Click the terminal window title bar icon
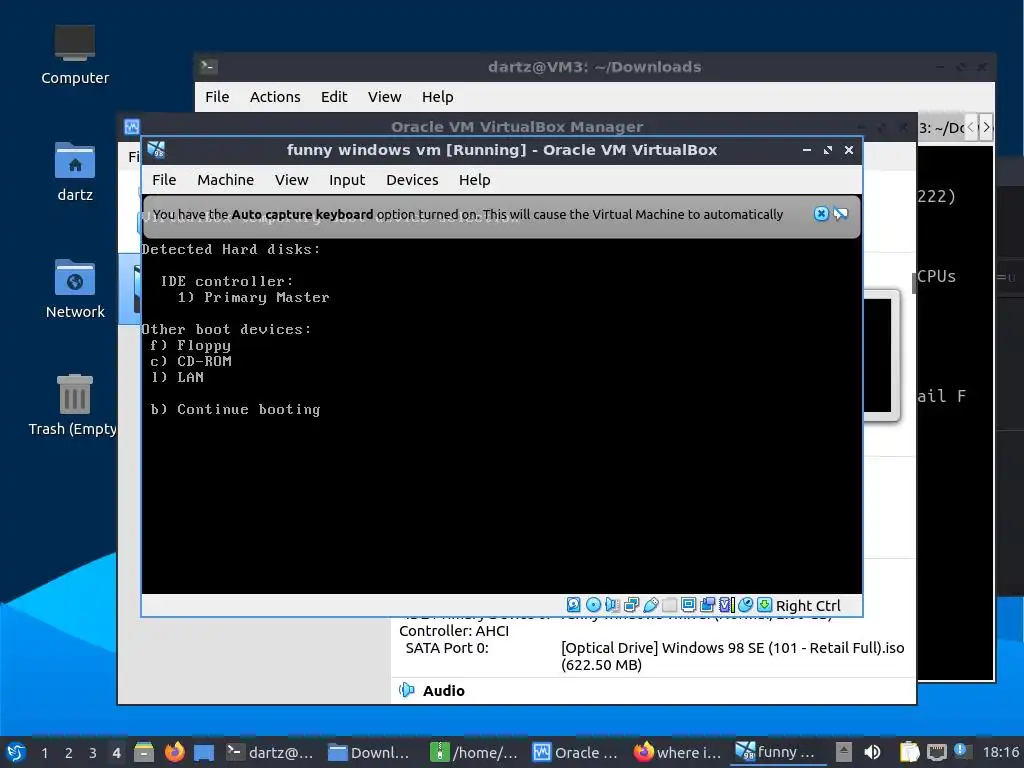 coord(209,66)
